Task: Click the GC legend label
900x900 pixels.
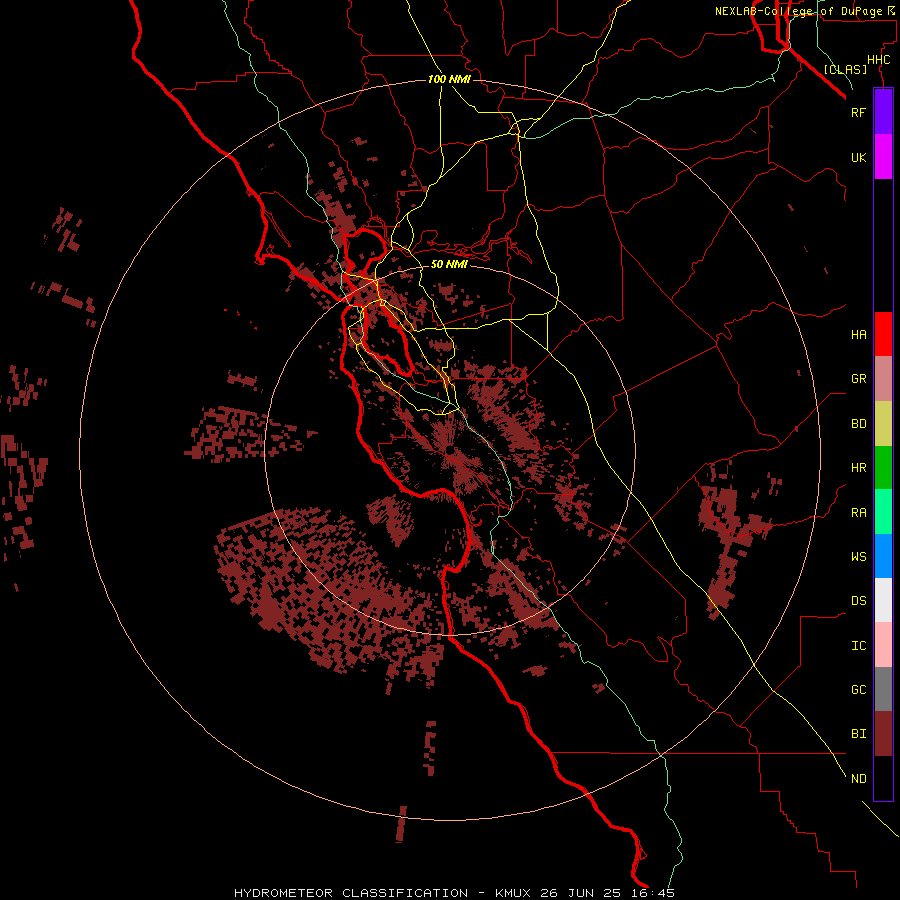Action: click(x=858, y=689)
